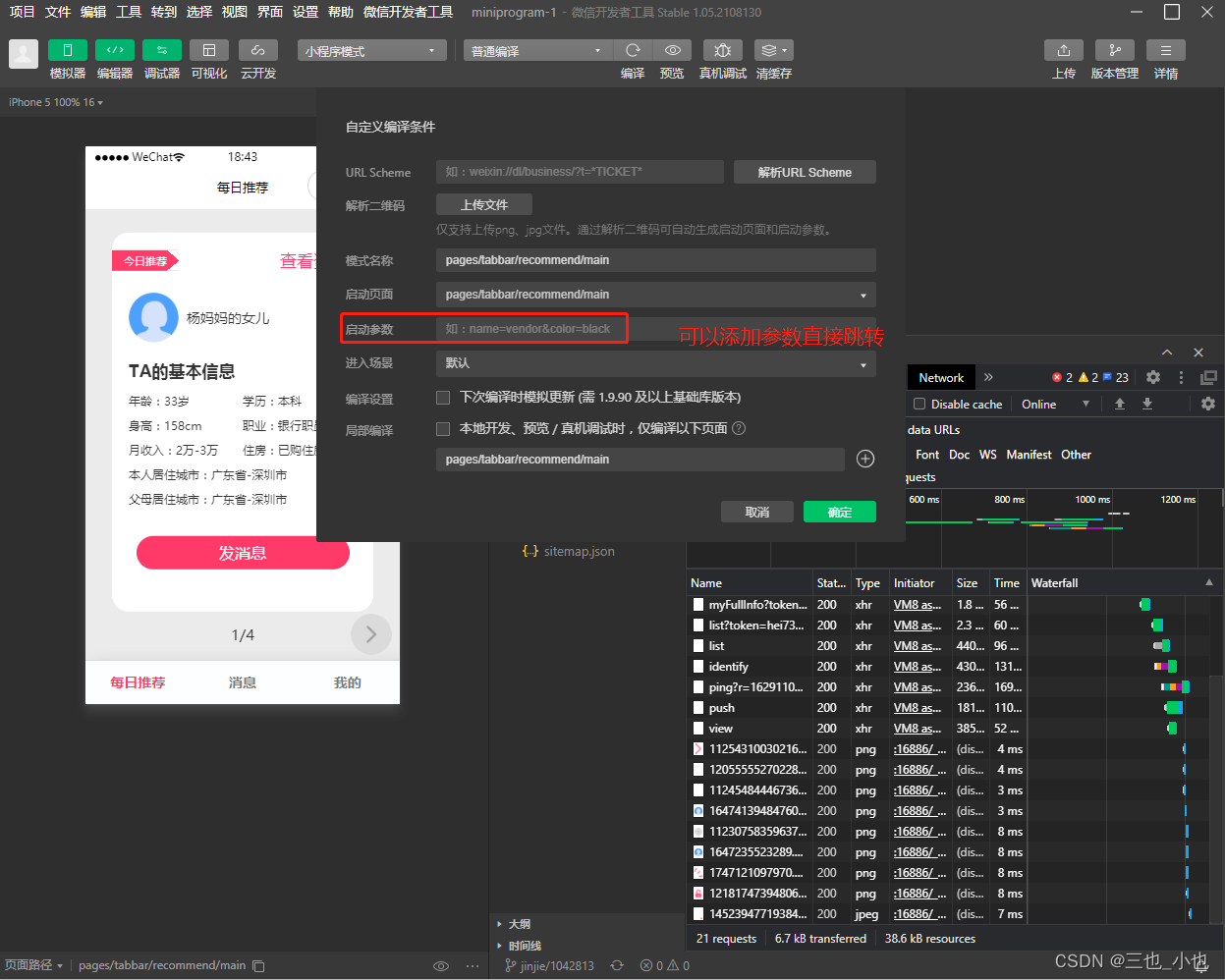This screenshot has width=1225, height=980.
Task: Open VM8 initiator link for myFullInfo
Action: coord(918,605)
